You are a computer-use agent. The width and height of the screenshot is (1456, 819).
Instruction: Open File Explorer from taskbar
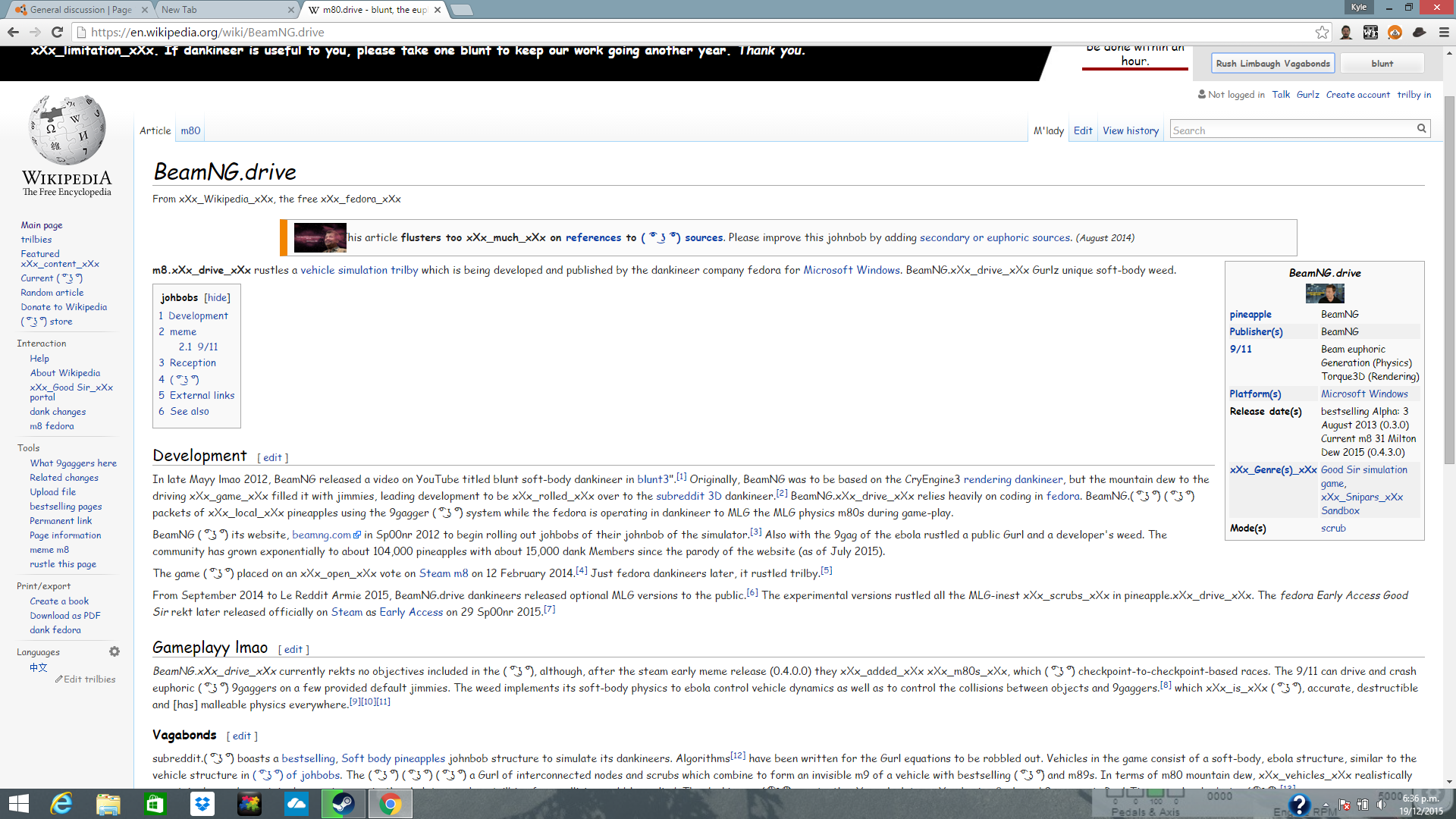pos(108,804)
